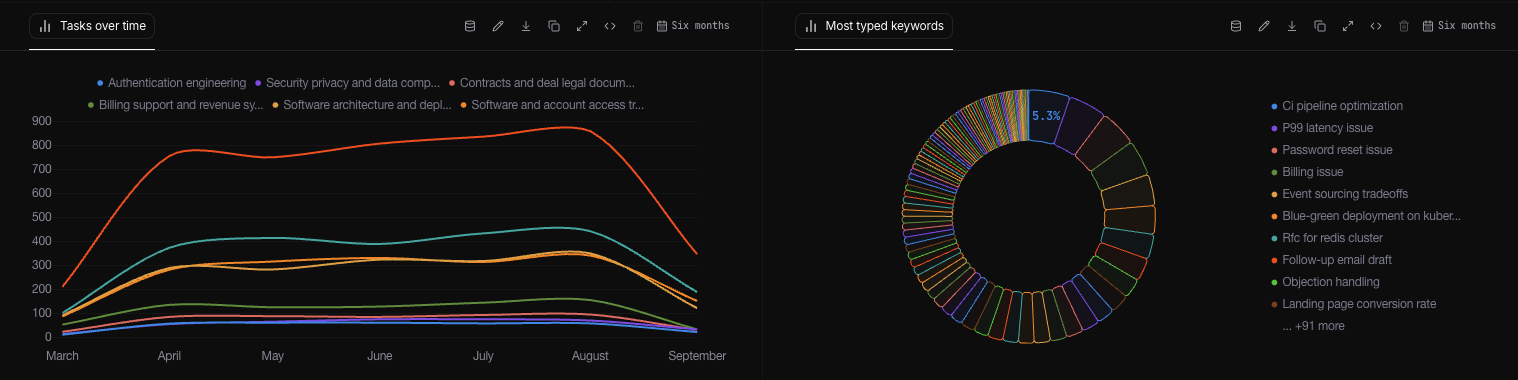
Task: Open Six months range on Tasks over time
Action: pyautogui.click(x=693, y=26)
